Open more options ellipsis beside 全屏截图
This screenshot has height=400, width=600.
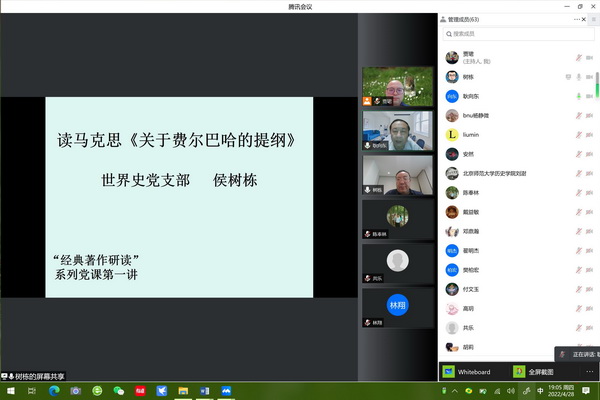(590, 371)
